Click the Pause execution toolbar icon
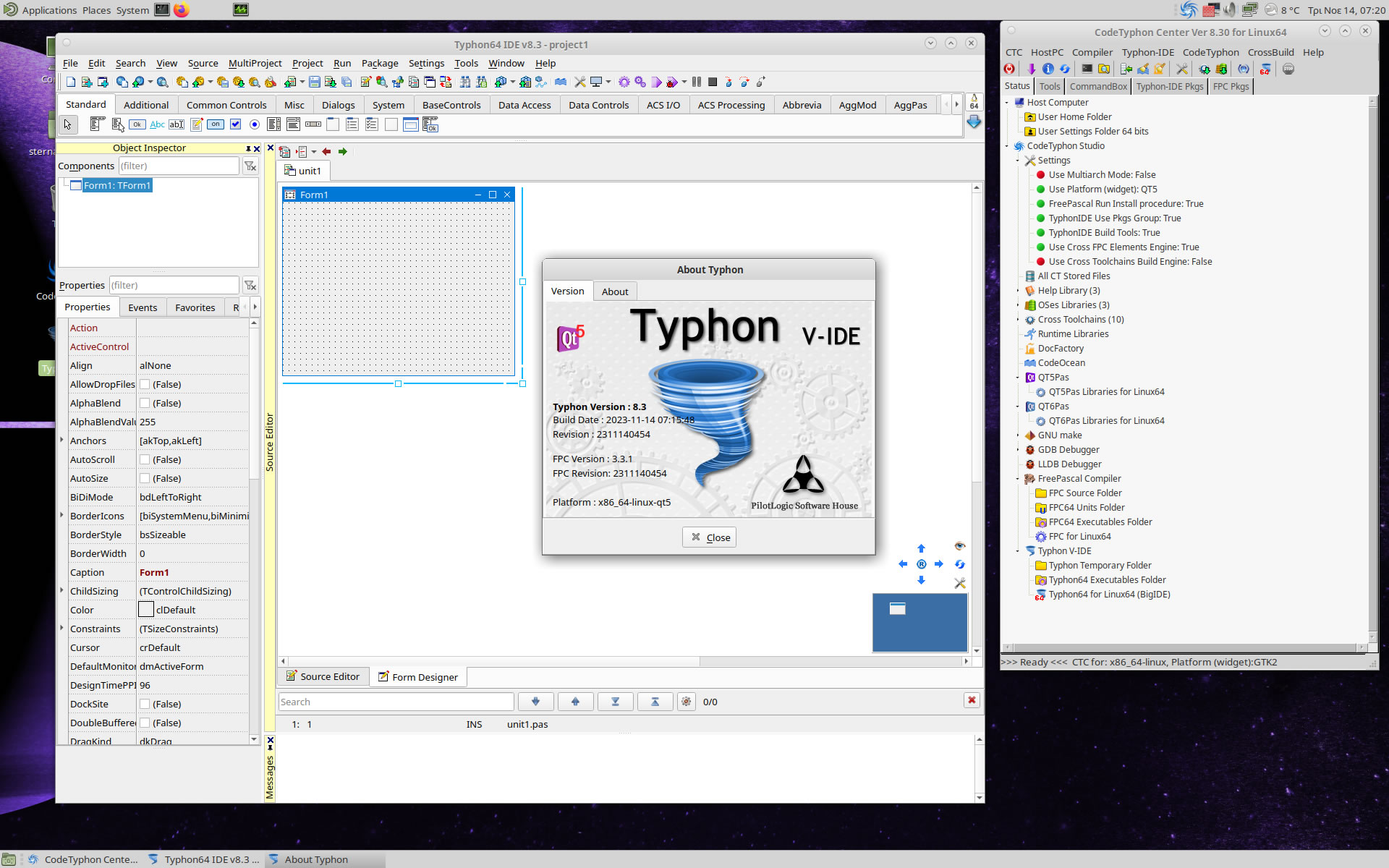The height and width of the screenshot is (868, 1389). (x=697, y=82)
